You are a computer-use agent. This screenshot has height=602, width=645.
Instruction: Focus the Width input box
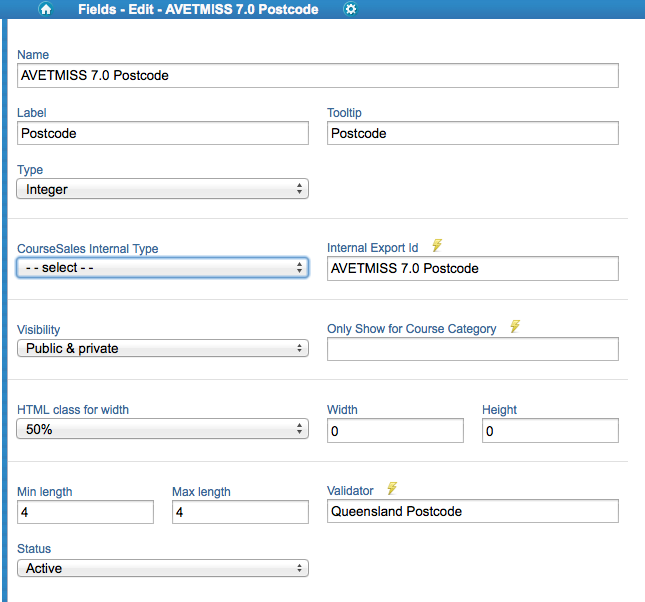tap(395, 430)
